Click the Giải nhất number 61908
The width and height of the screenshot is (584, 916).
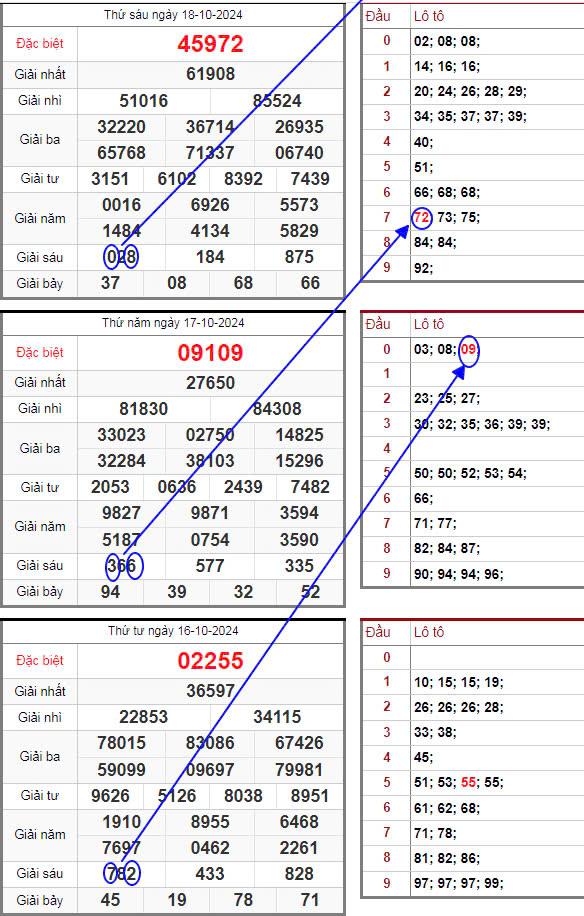210,74
